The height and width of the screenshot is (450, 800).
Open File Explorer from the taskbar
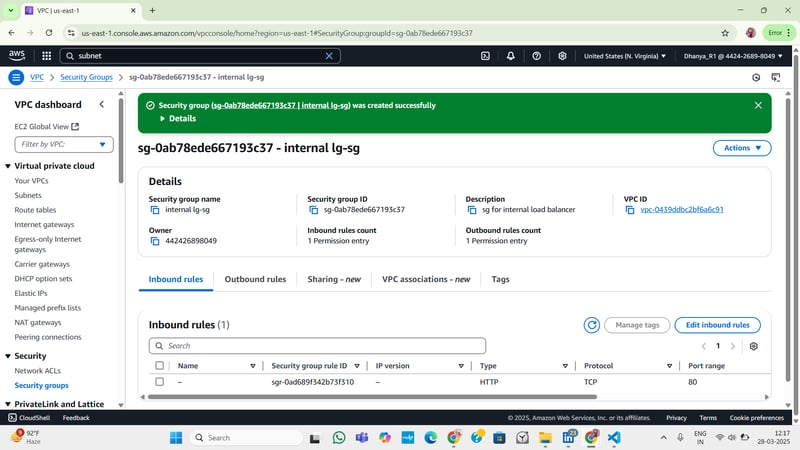point(545,438)
